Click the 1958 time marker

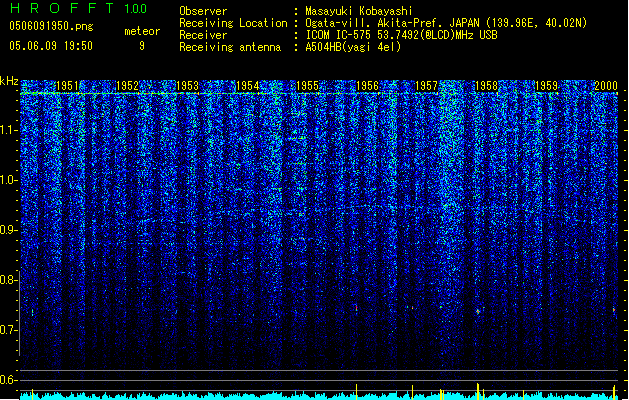click(487, 86)
